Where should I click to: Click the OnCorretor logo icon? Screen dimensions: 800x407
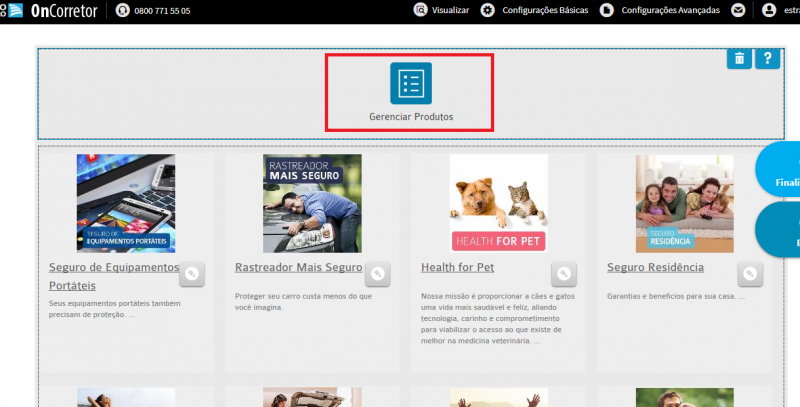click(12, 10)
